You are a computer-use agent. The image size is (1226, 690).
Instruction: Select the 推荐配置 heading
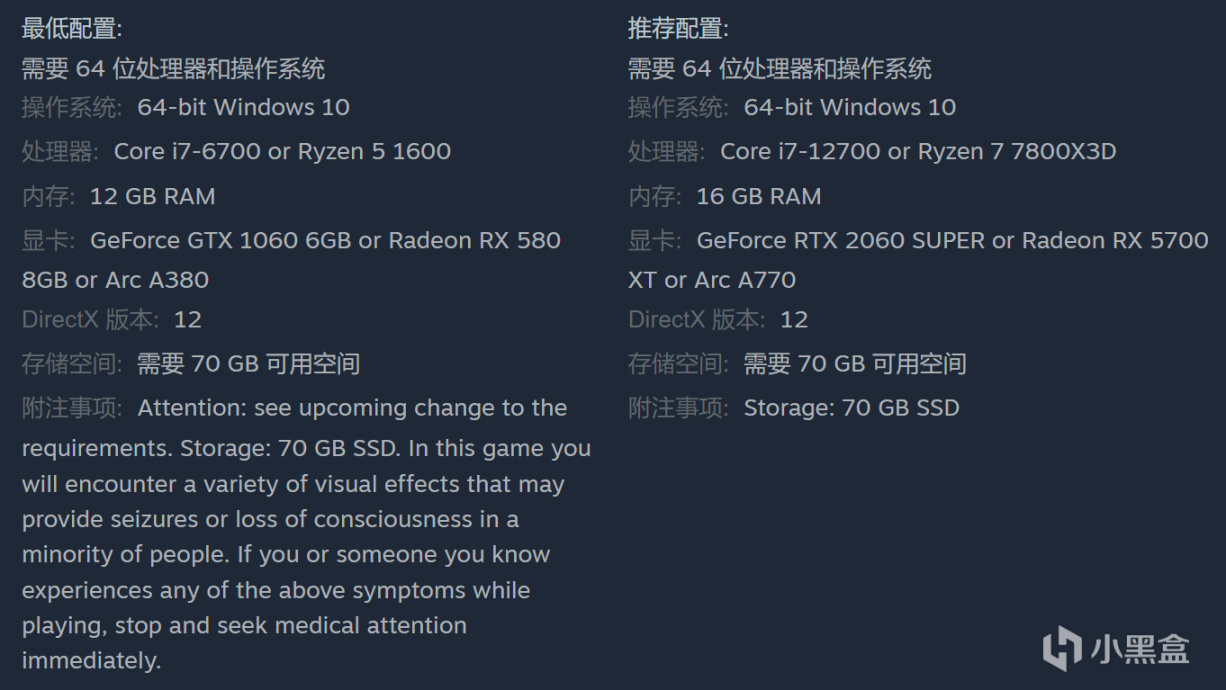click(x=678, y=29)
